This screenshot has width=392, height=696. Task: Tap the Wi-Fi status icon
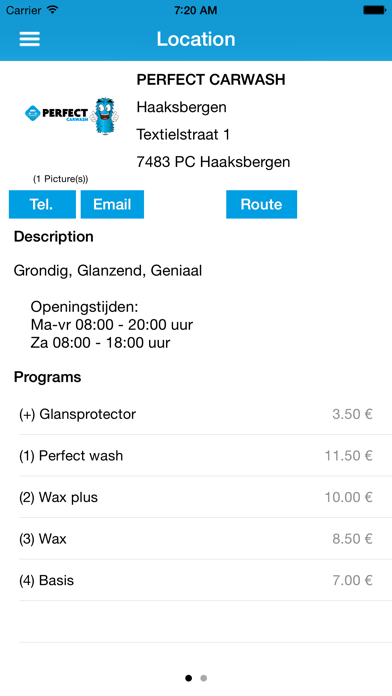coord(53,10)
